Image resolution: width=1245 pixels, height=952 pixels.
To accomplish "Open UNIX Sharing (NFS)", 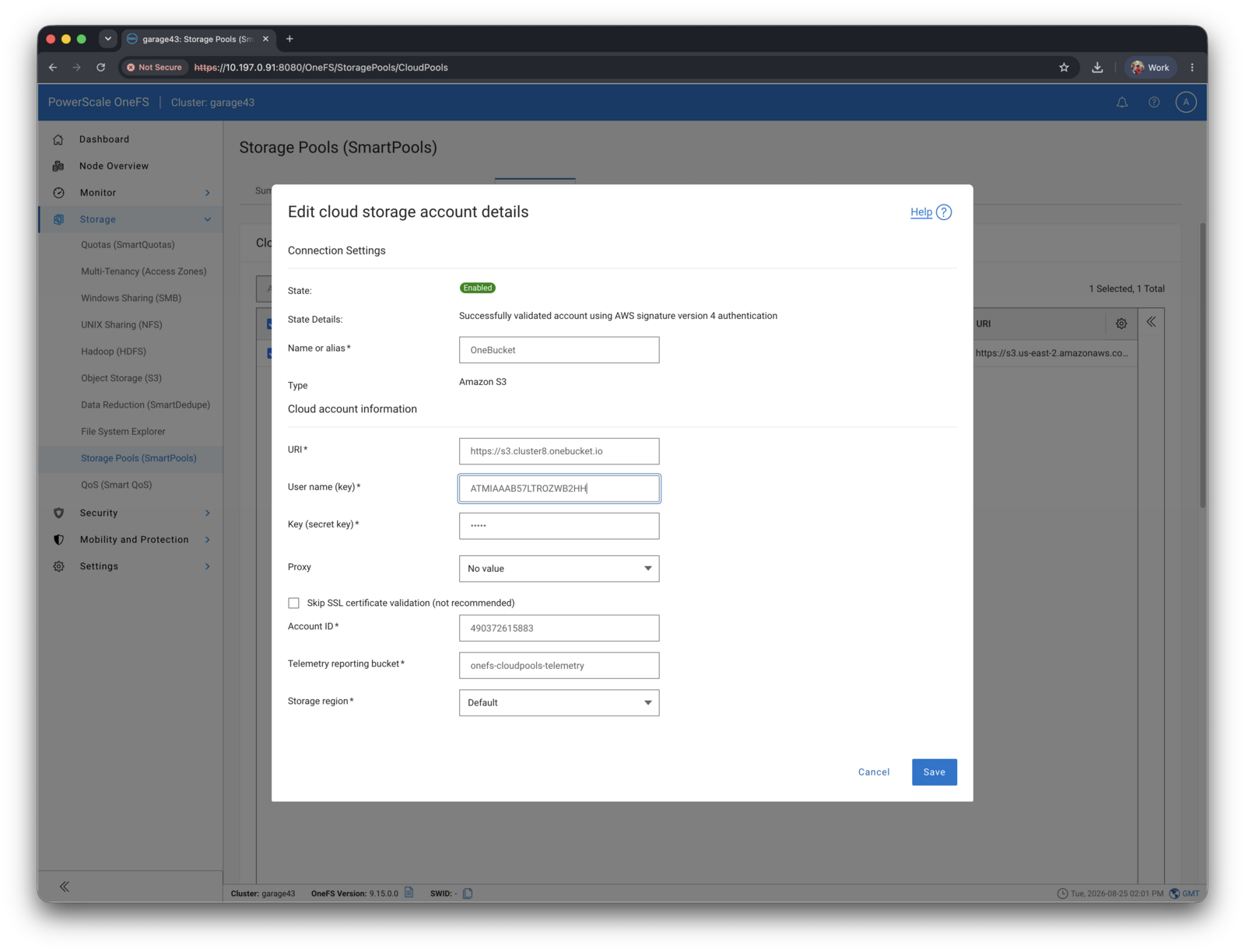I will pos(121,325).
